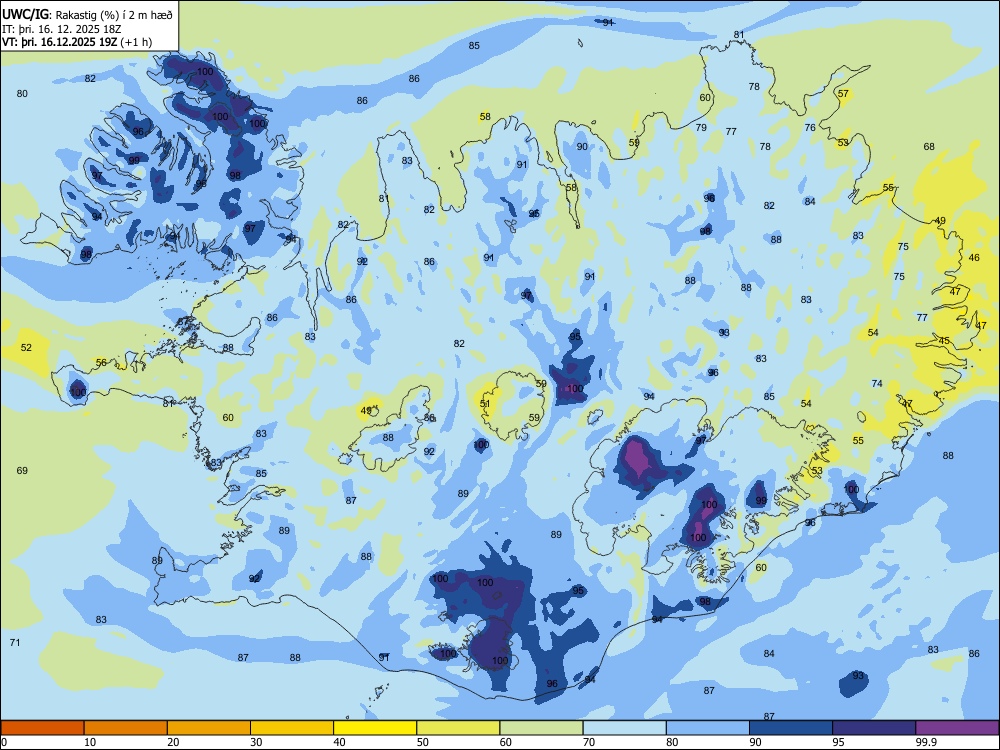The height and width of the screenshot is (750, 1000).
Task: Click the humidity value '51' on the map
Action: point(485,404)
